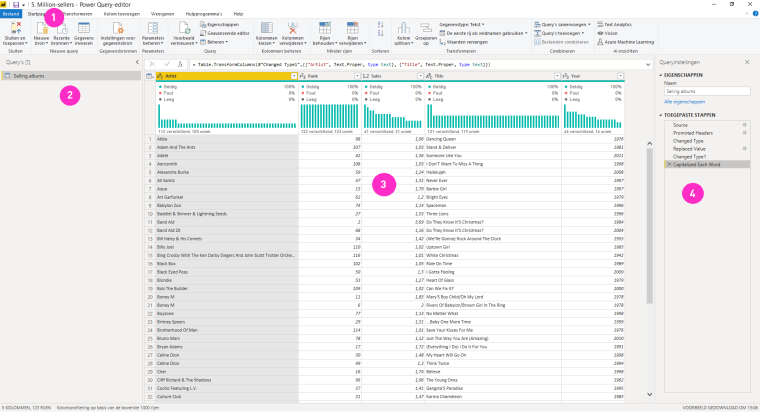This screenshot has height=412, width=760.
Task: Open gear settings of Source step
Action: 745,125
